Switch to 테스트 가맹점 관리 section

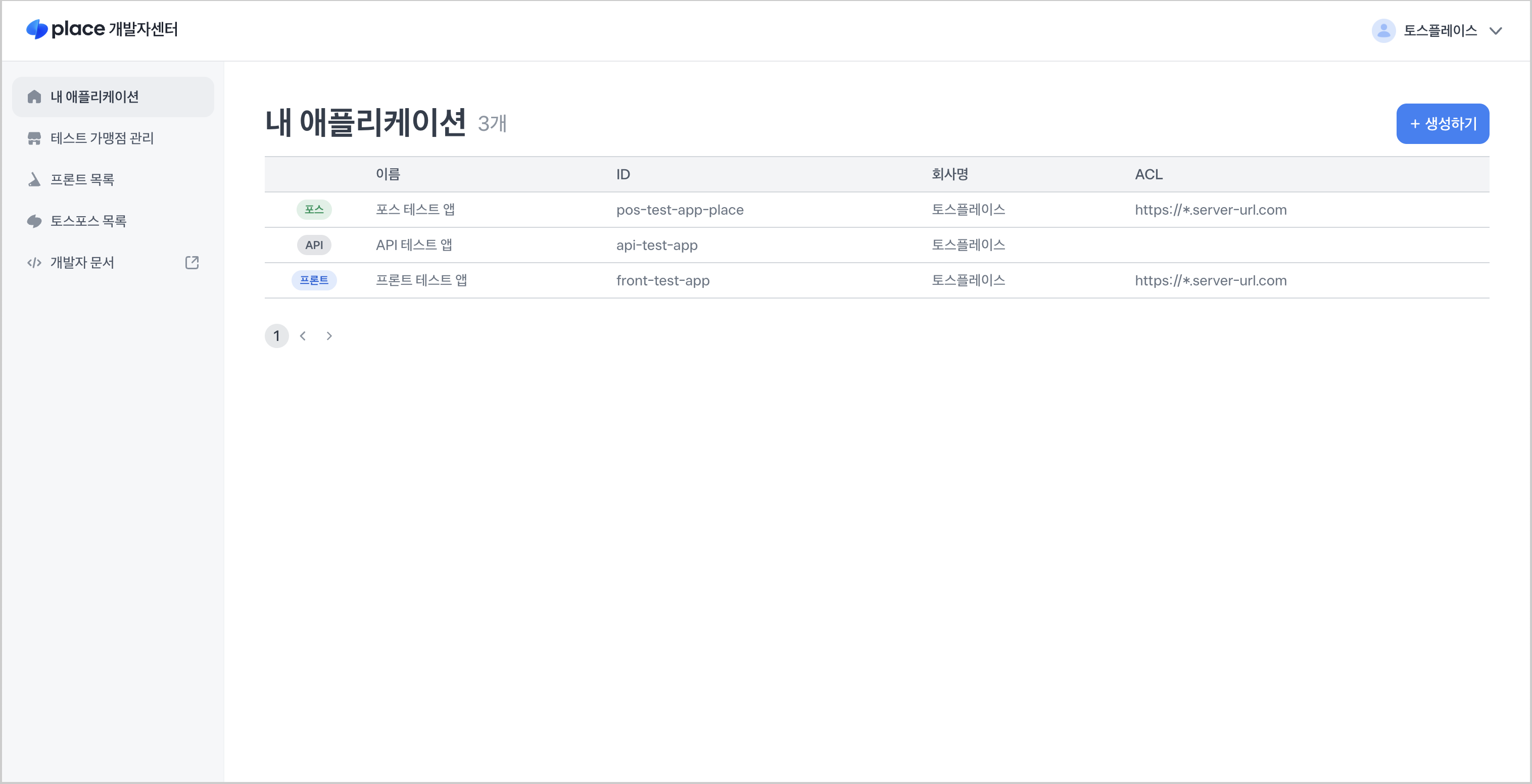point(102,138)
